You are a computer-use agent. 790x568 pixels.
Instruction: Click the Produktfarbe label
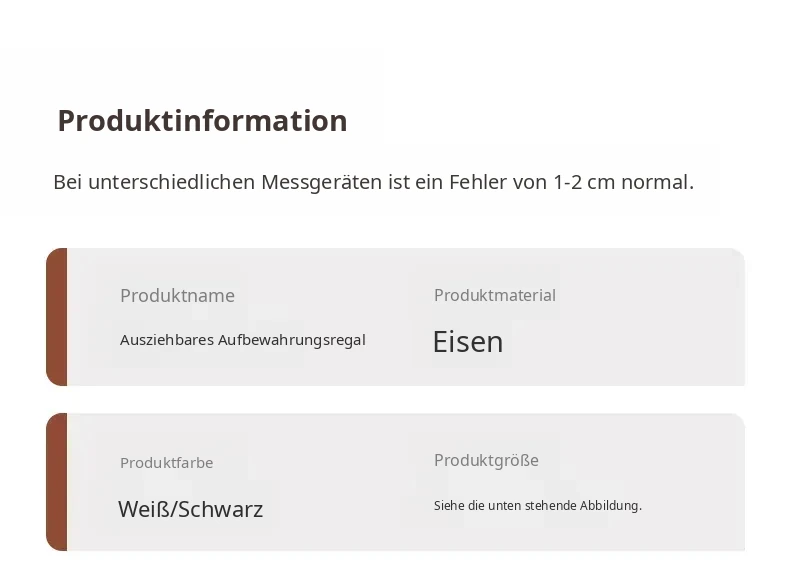point(166,463)
